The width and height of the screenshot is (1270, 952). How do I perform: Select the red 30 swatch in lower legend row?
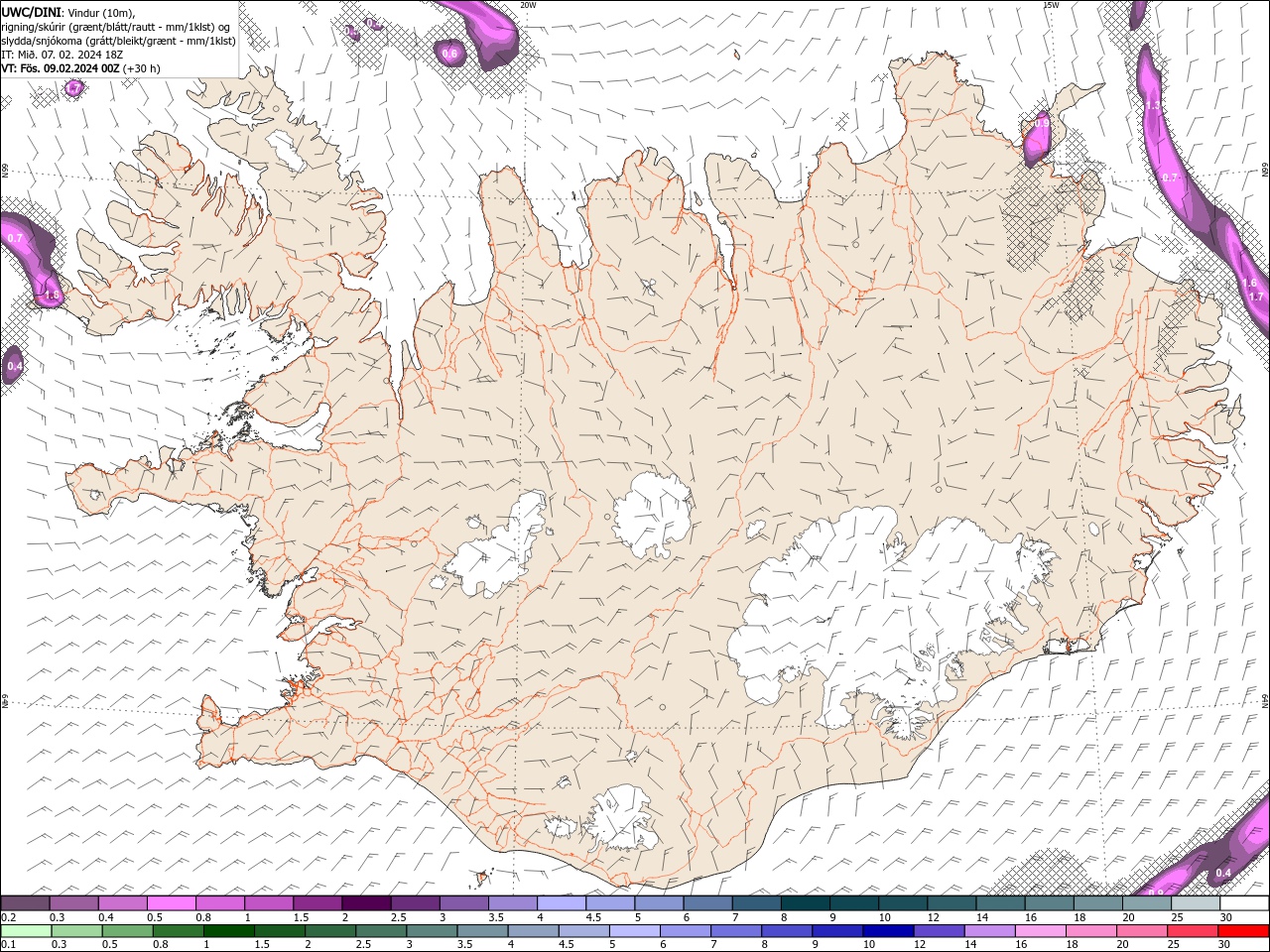click(1243, 930)
